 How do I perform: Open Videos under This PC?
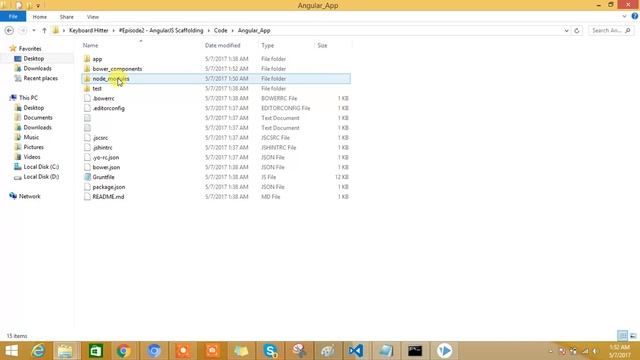point(32,157)
